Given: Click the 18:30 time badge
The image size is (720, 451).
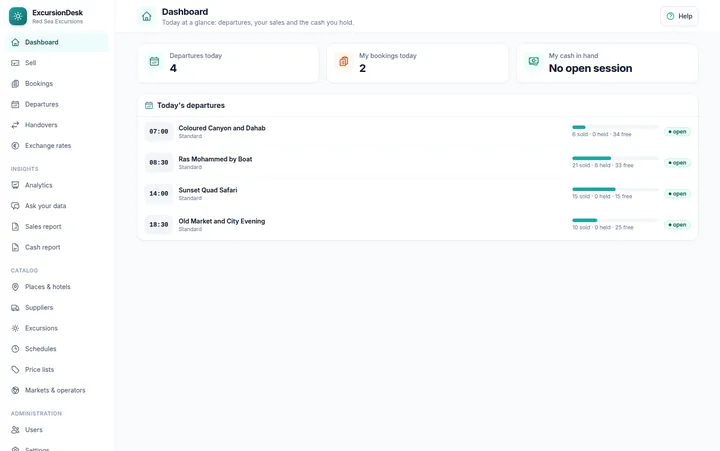Looking at the screenshot, I should pyautogui.click(x=159, y=225).
